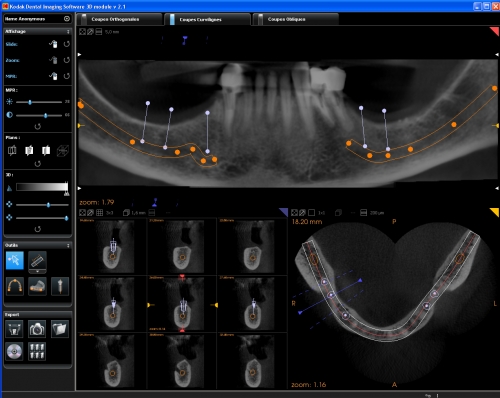500x398 pixels.
Task: Reset the MPR brightness and contrast settings
Action: coord(38,126)
